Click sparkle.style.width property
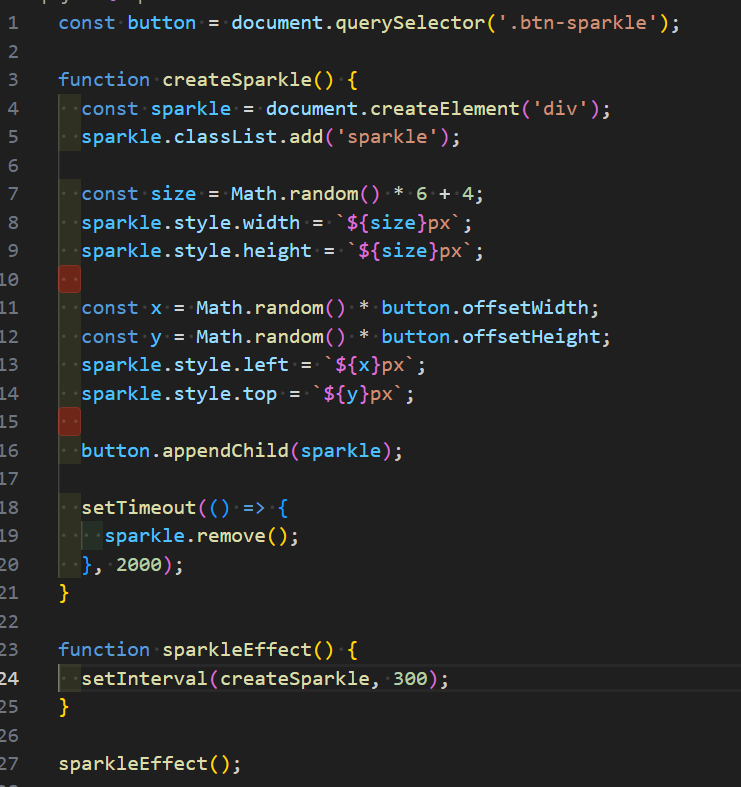This screenshot has height=787, width=741. pyautogui.click(x=191, y=222)
